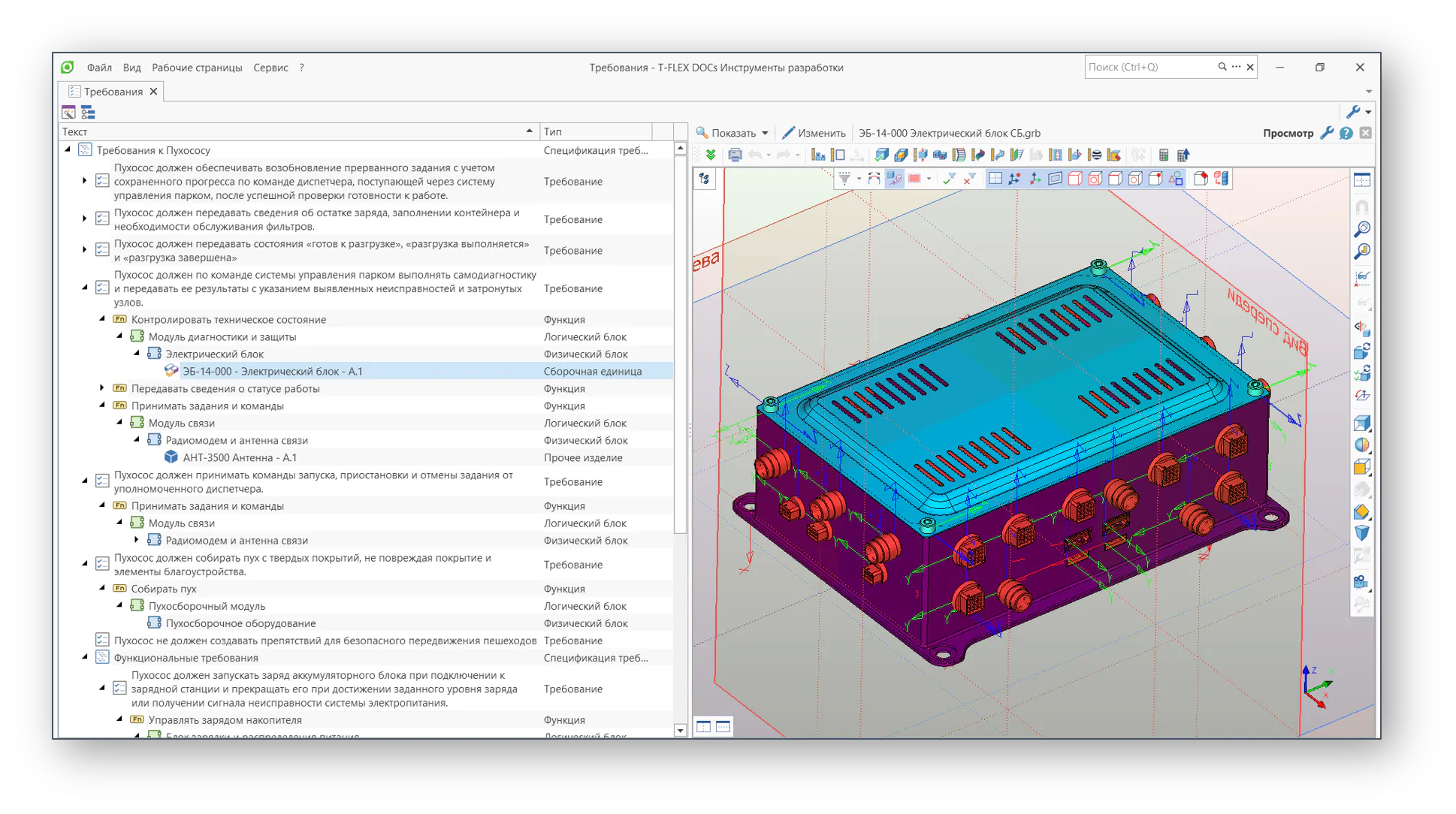Click the Изменить button

(814, 133)
